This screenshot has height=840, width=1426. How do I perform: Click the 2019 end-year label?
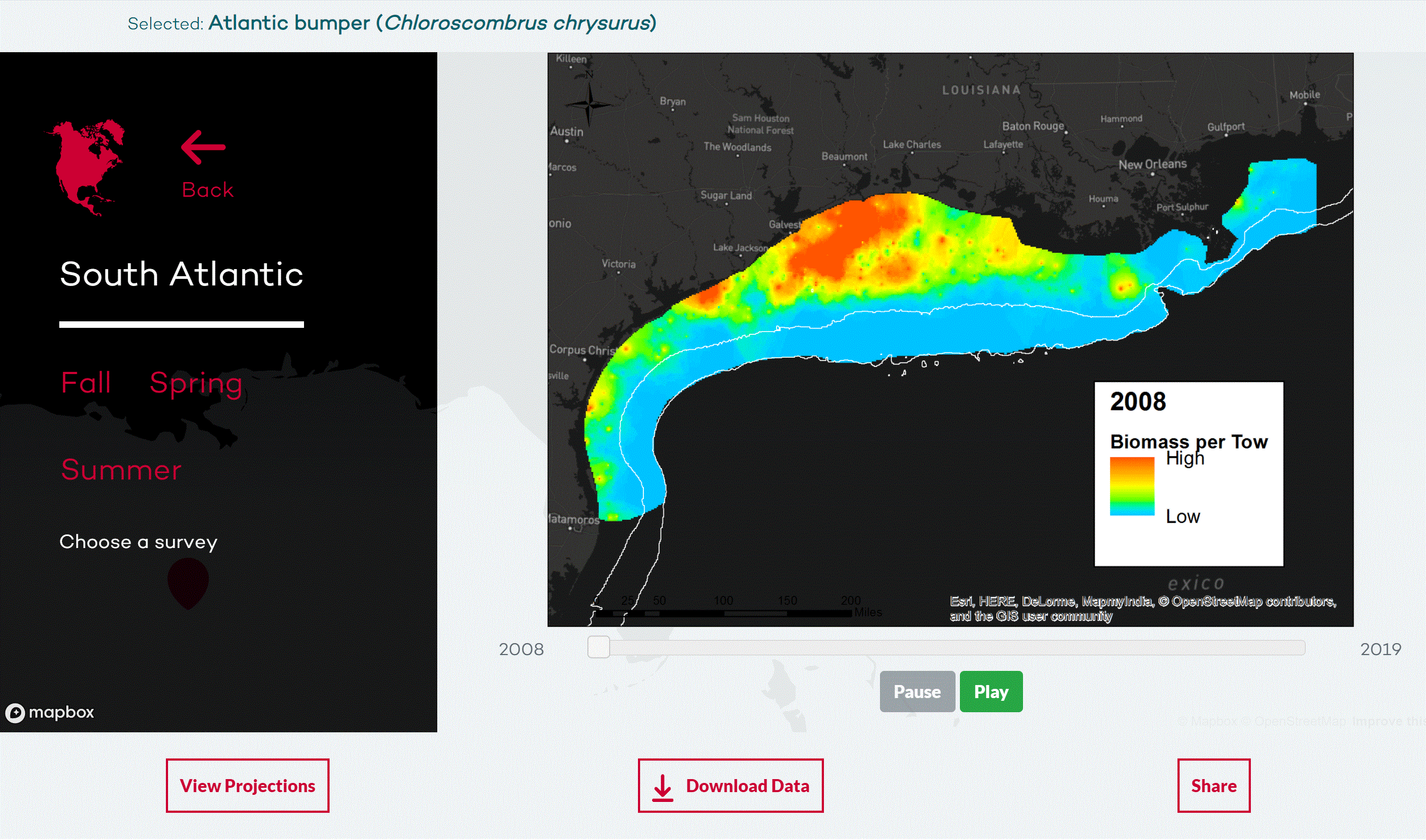pyautogui.click(x=1382, y=650)
